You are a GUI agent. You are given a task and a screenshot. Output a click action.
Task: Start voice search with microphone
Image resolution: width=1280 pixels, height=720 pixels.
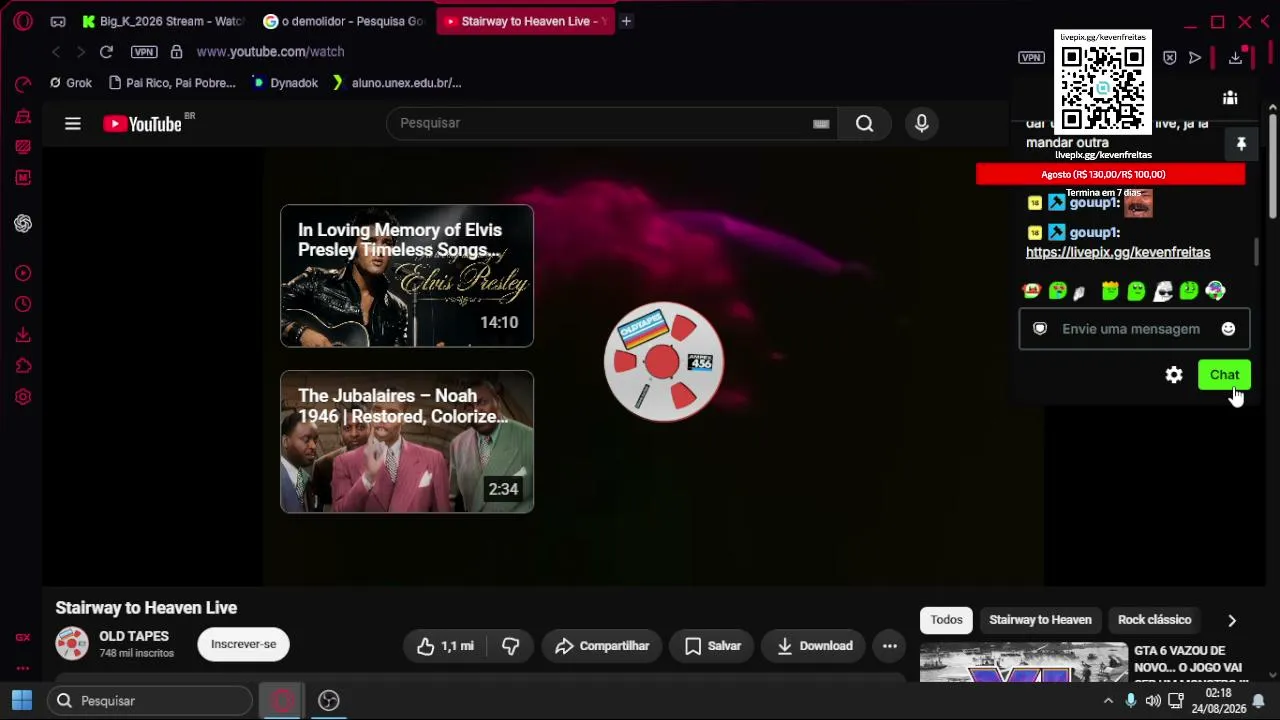pyautogui.click(x=922, y=123)
